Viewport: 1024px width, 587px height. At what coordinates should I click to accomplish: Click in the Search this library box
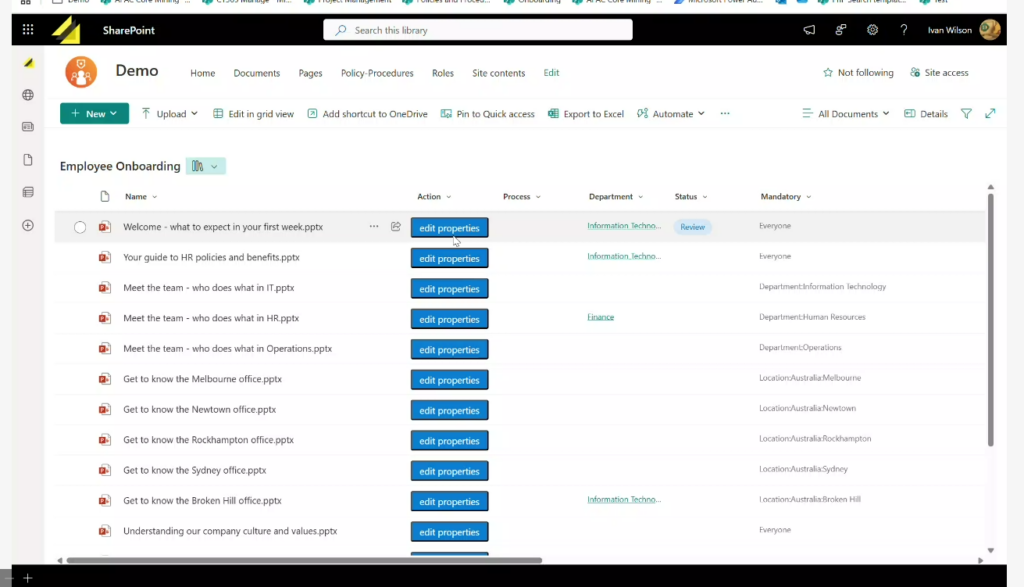click(478, 30)
